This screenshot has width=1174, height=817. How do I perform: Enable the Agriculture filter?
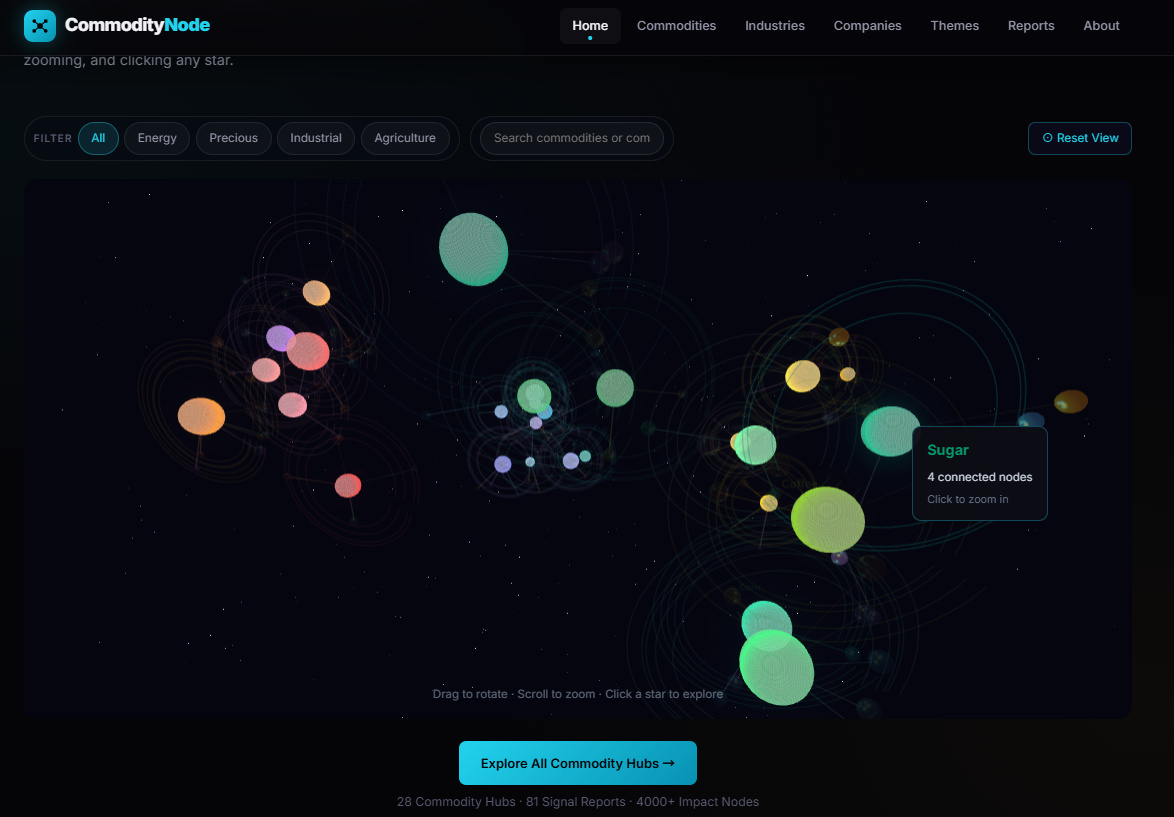click(x=404, y=138)
